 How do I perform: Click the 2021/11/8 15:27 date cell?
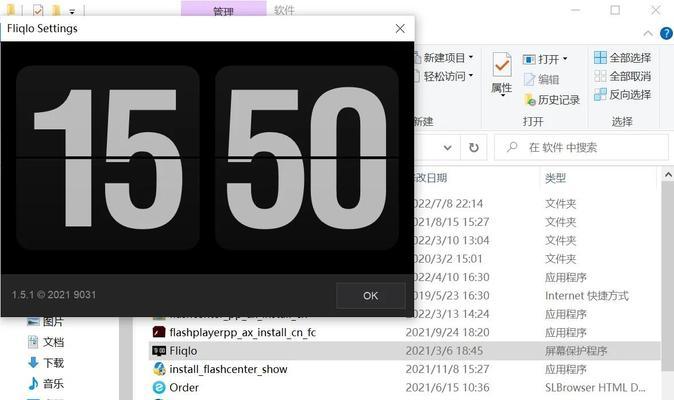447,369
